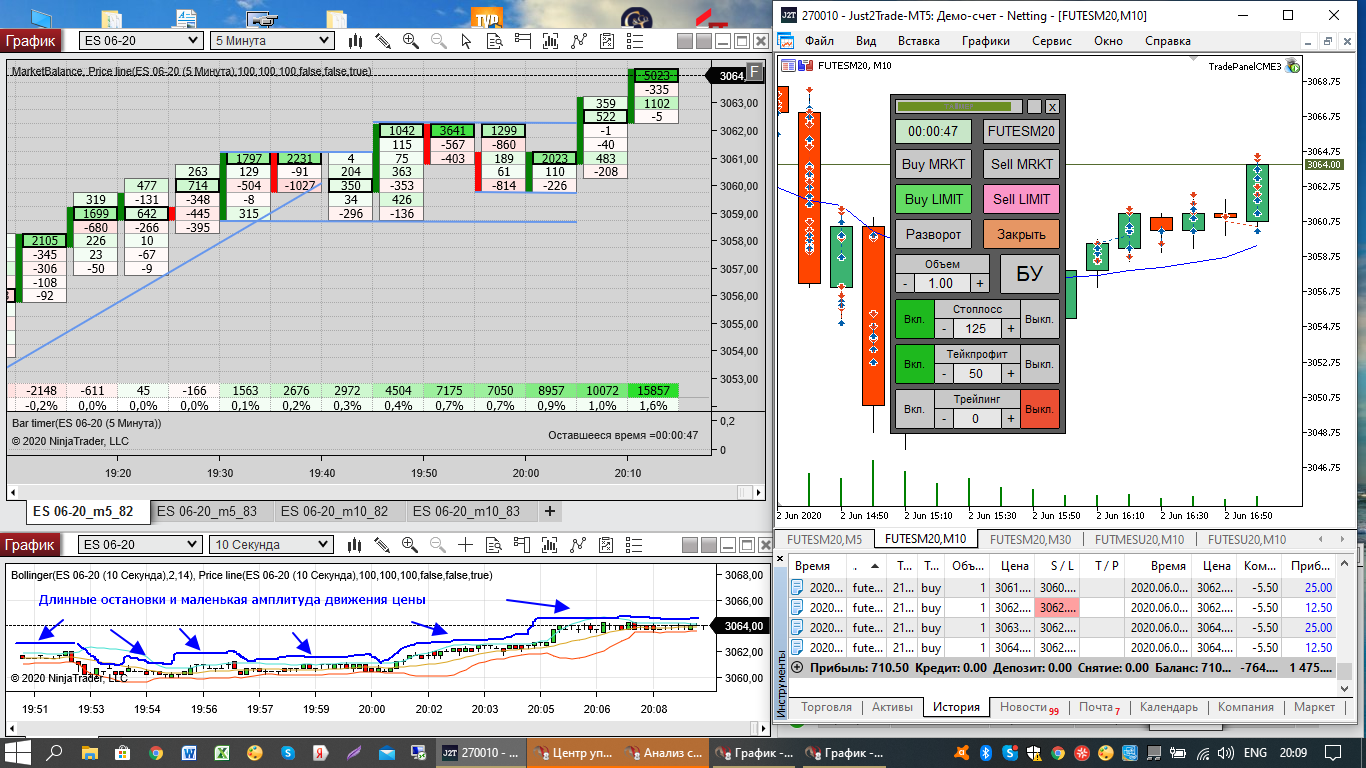
Task: Click the F marker on 5 Минута chart
Action: 755,72
